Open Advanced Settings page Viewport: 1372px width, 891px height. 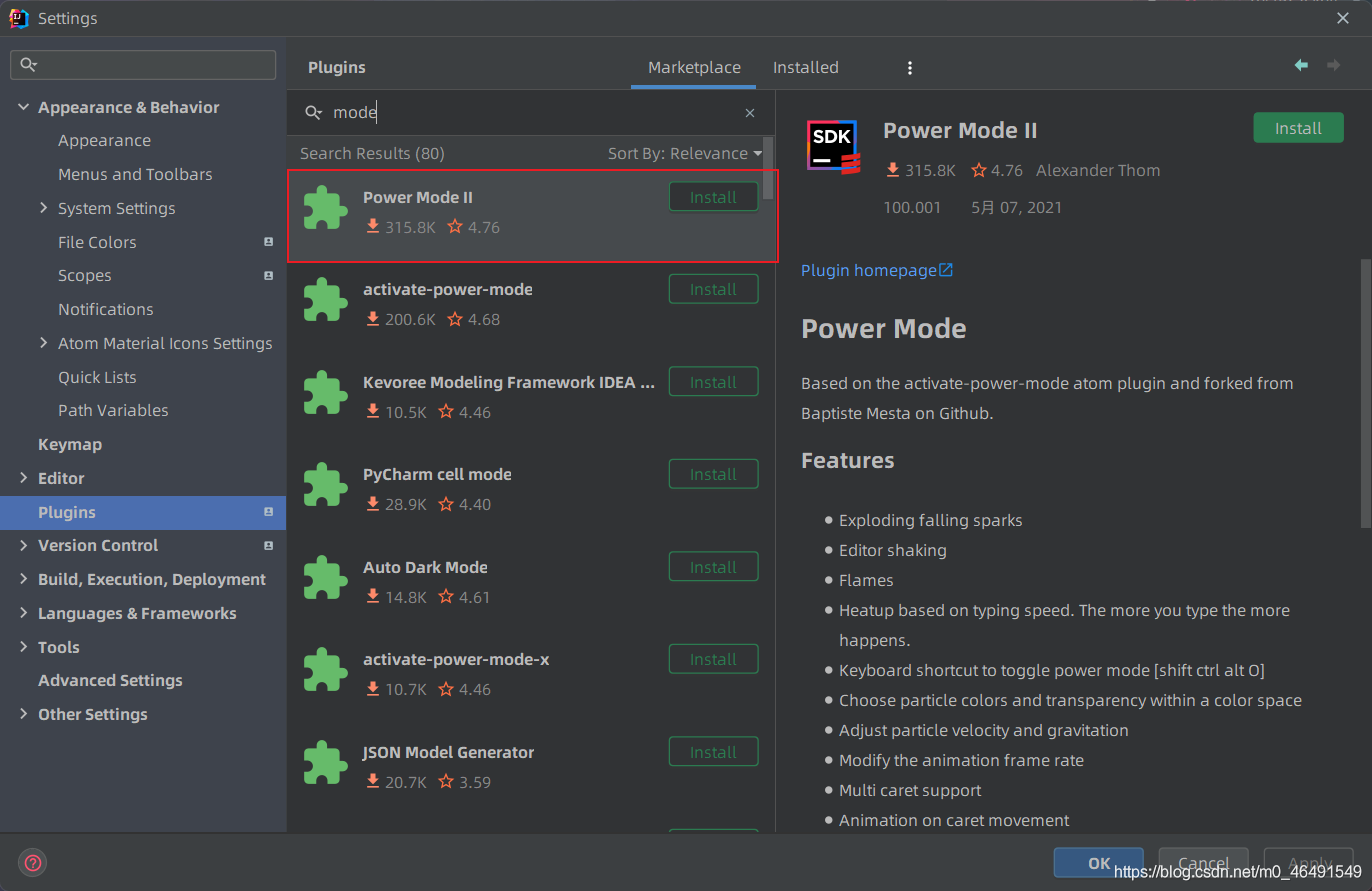pyautogui.click(x=110, y=680)
